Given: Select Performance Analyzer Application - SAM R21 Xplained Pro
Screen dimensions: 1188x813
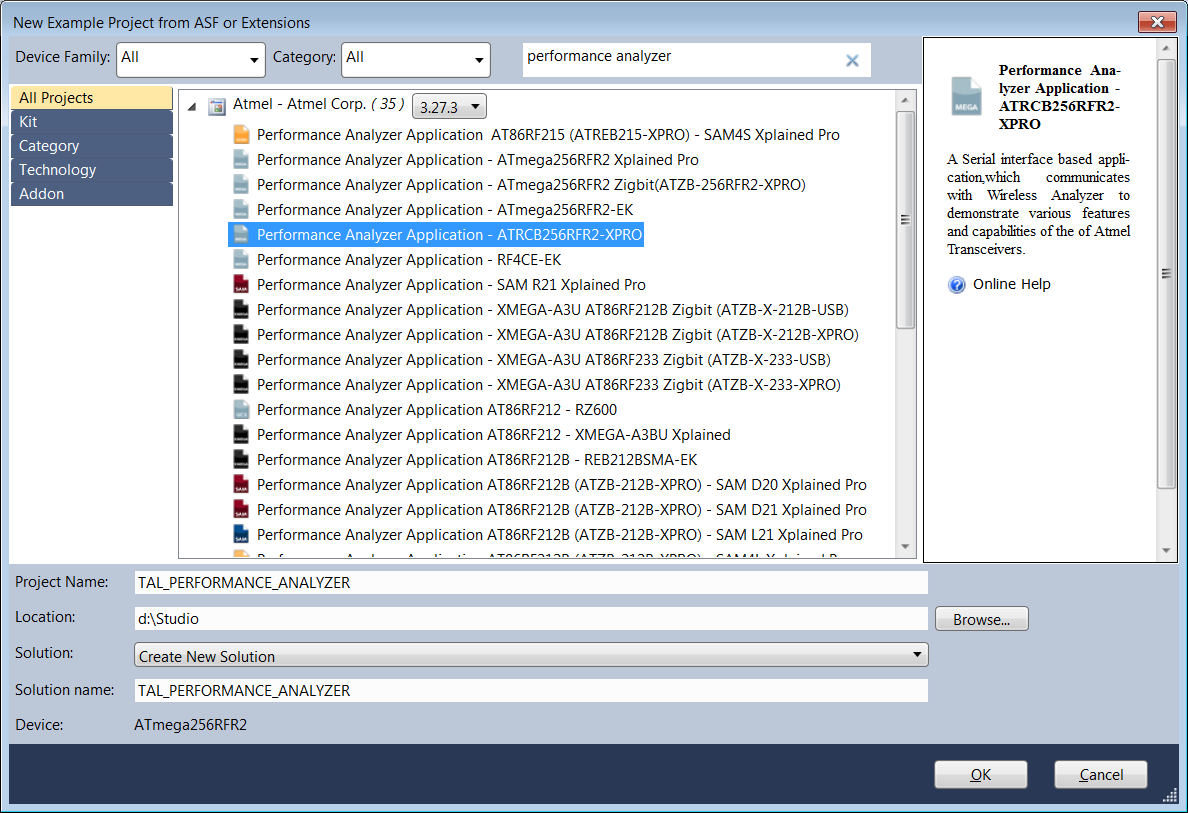Looking at the screenshot, I should click(x=451, y=285).
